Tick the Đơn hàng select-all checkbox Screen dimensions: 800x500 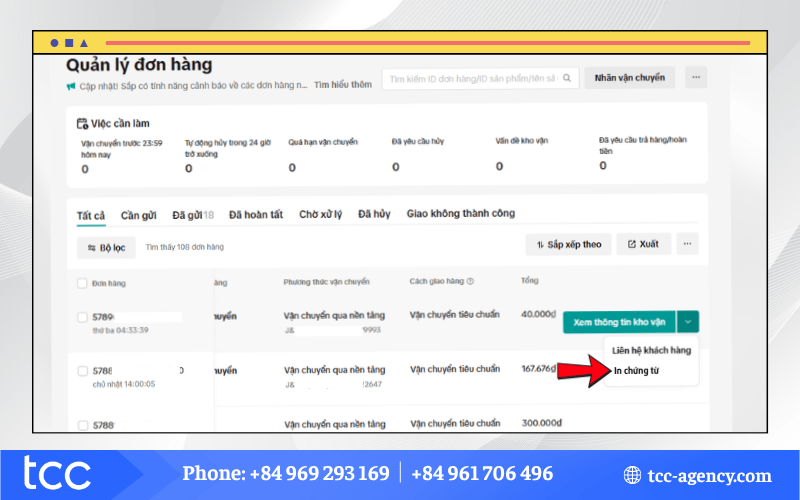click(x=82, y=283)
